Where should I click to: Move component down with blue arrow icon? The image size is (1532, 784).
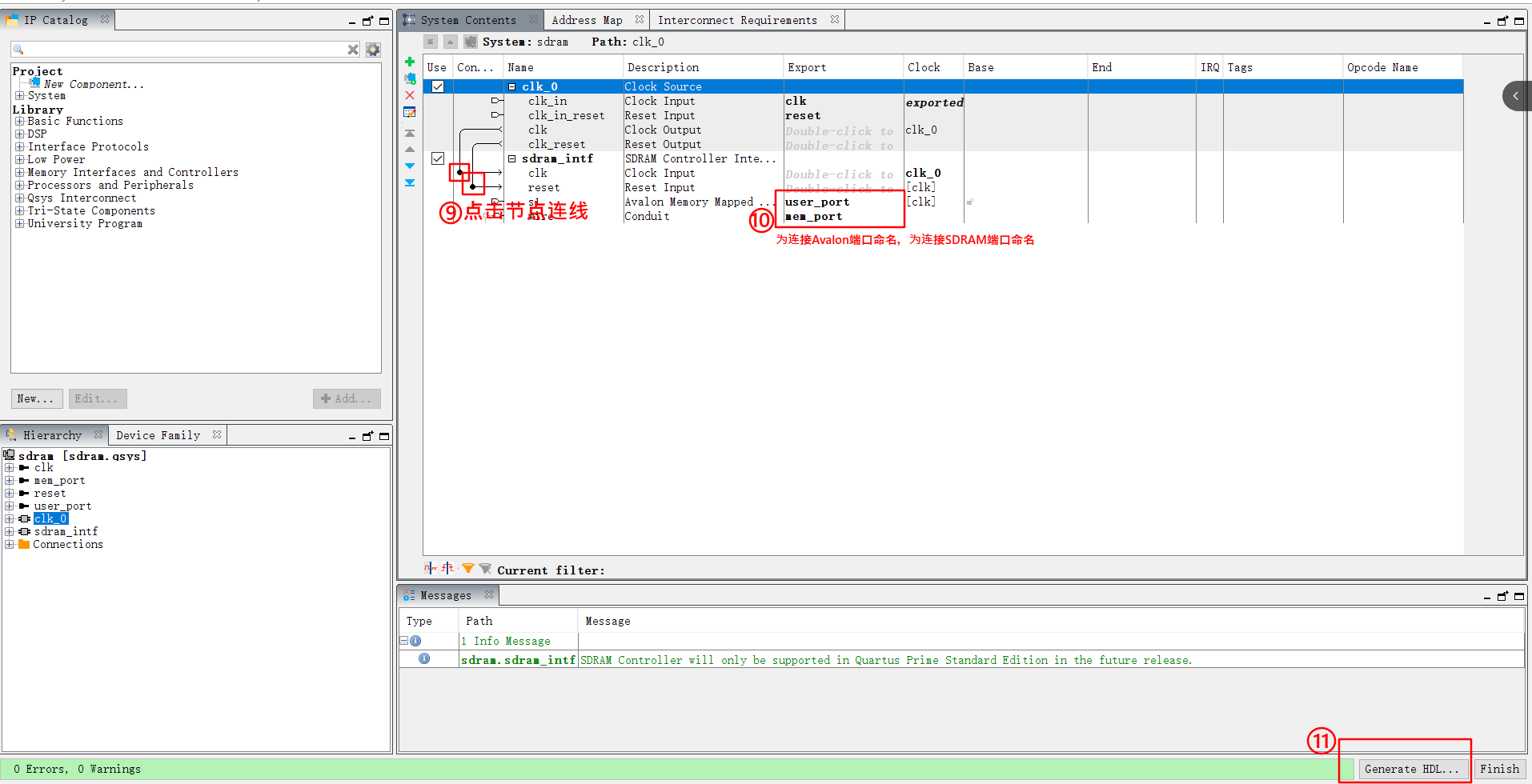point(409,166)
